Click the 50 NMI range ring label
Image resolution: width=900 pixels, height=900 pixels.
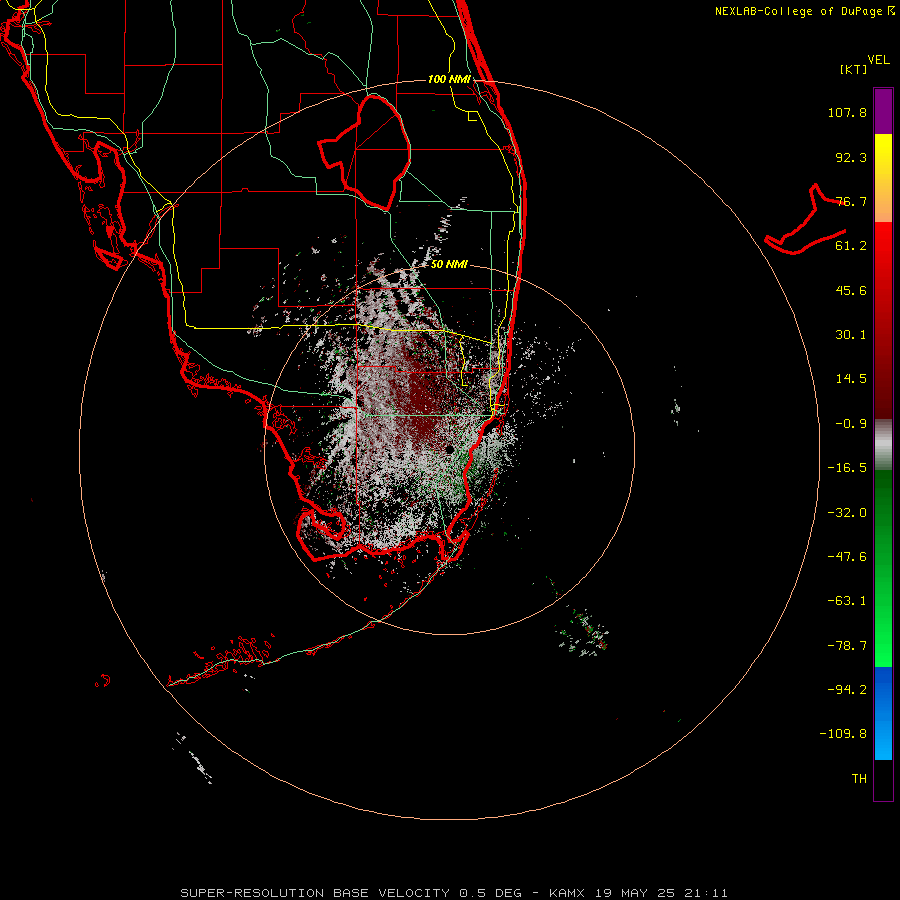coord(449,265)
